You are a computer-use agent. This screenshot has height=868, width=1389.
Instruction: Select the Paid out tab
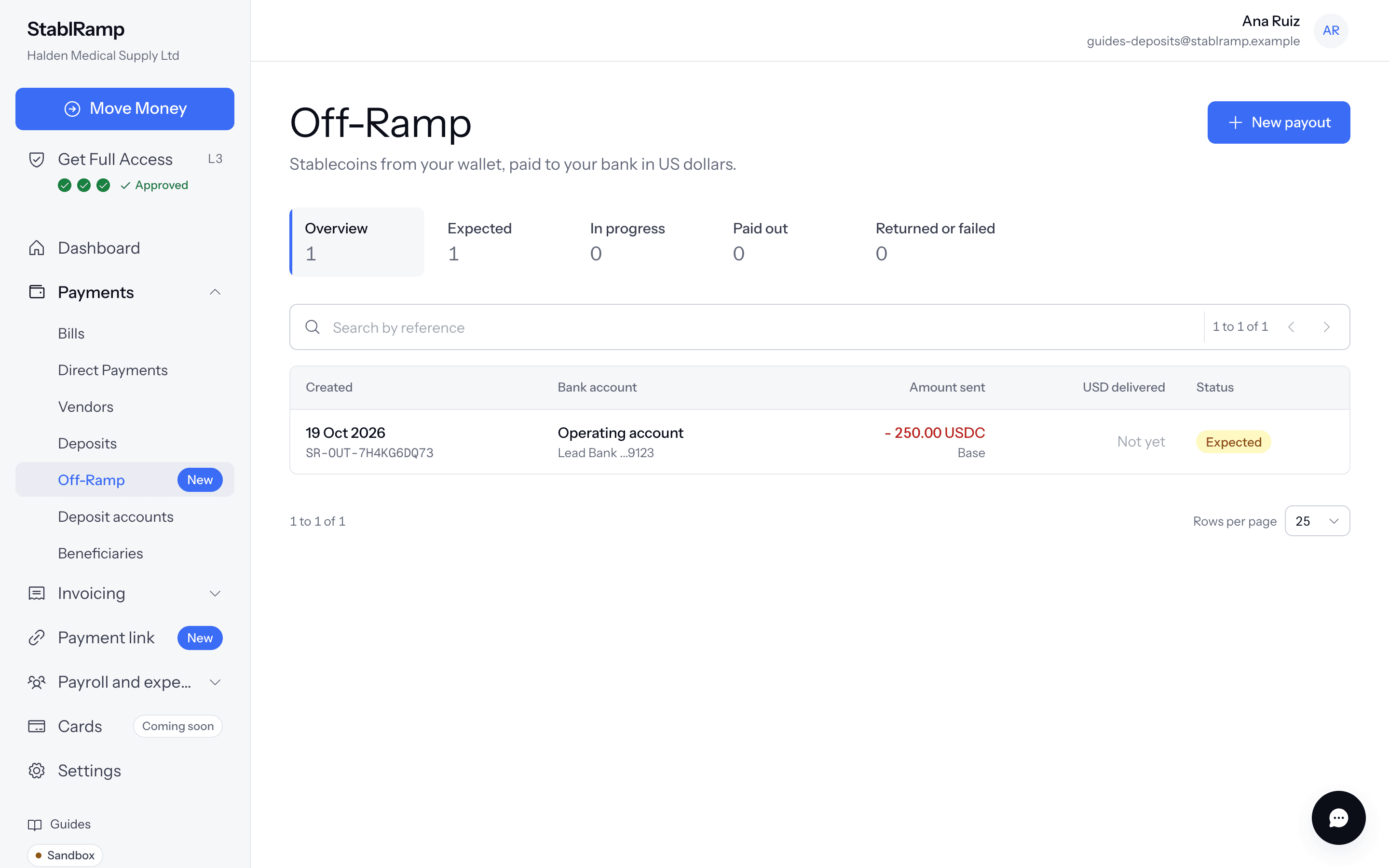785,242
